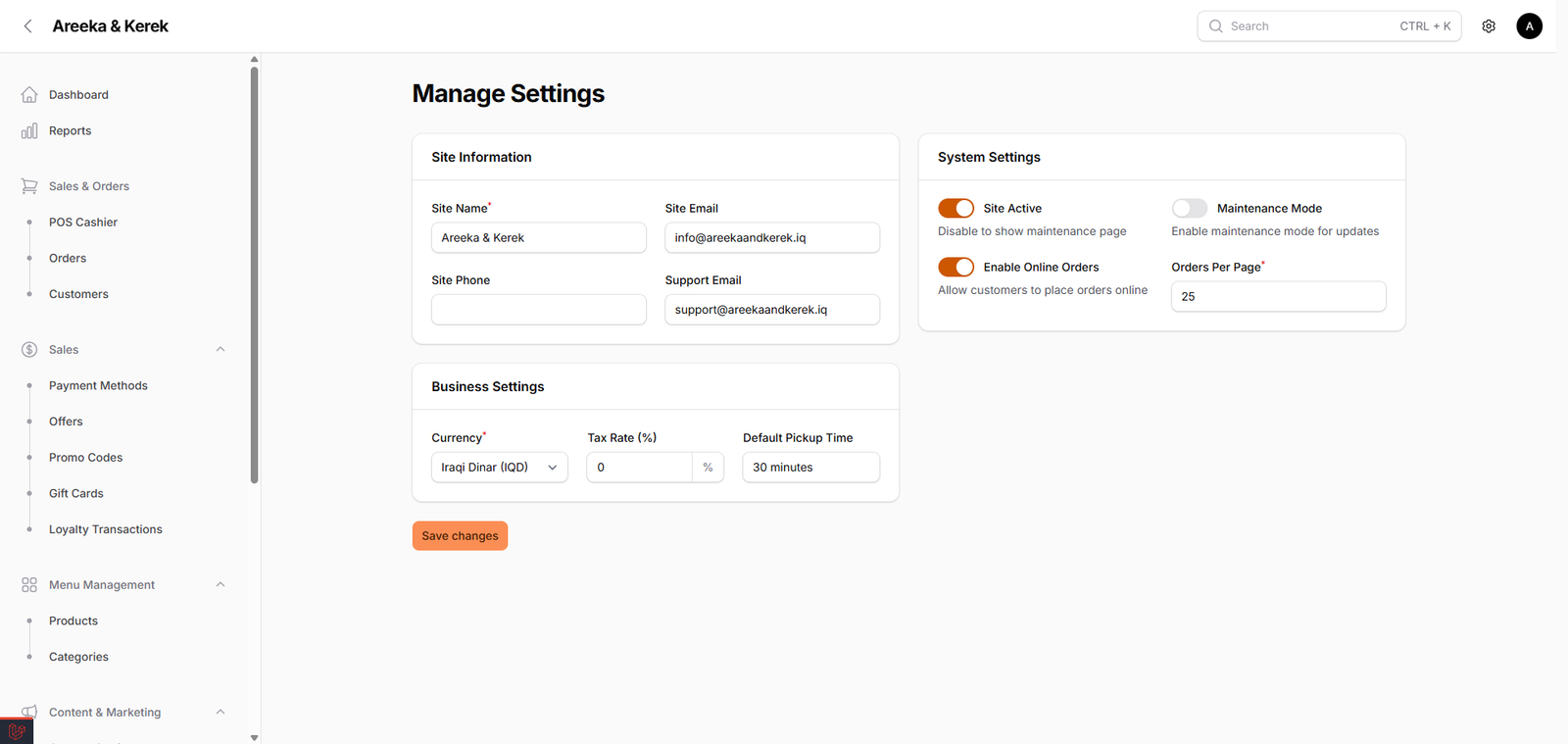Click the Orders Per Page field

point(1279,296)
